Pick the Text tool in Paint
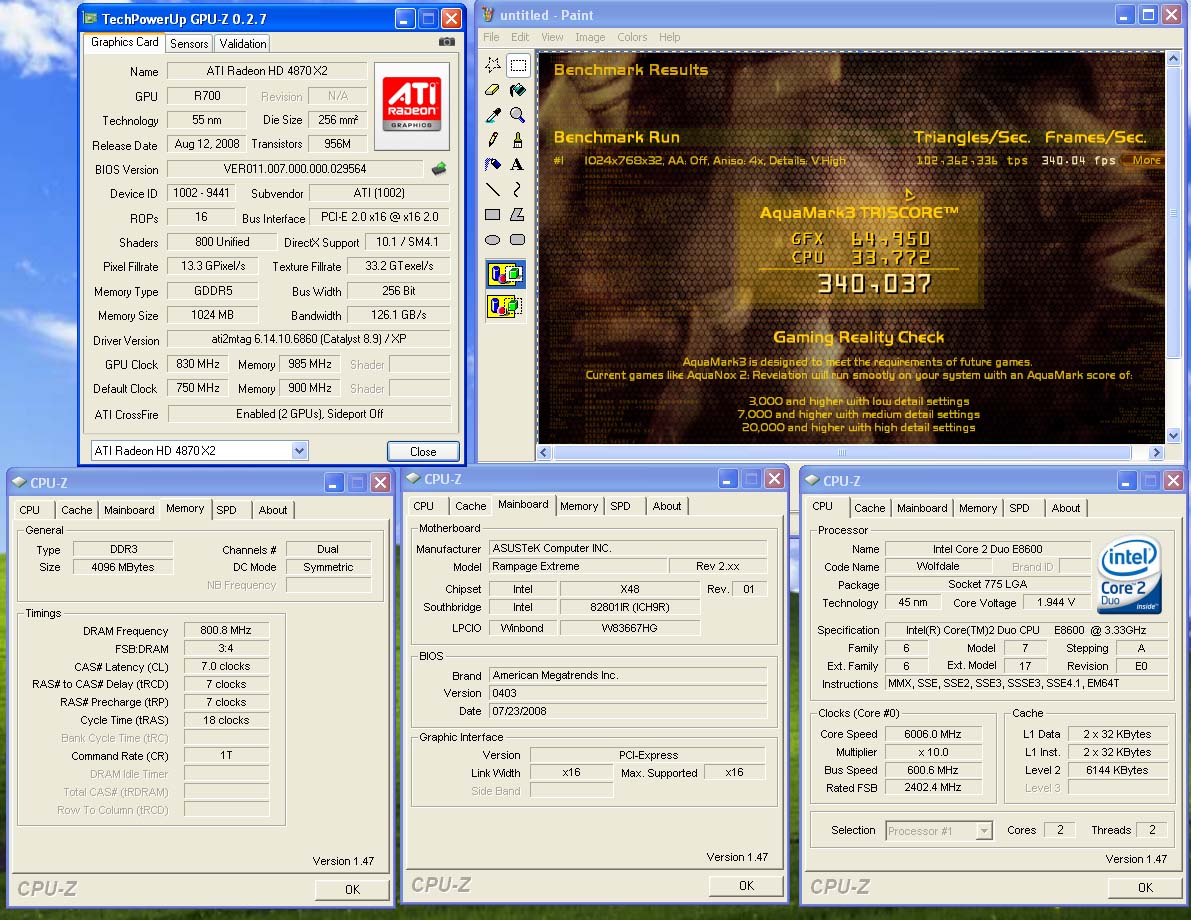Image resolution: width=1191 pixels, height=920 pixels. (x=518, y=164)
